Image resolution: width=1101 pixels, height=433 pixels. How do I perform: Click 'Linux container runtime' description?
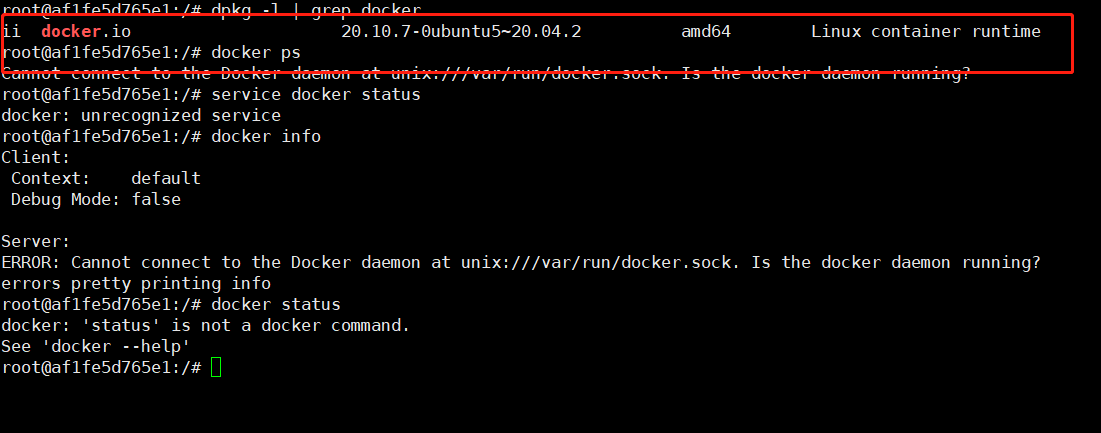(x=925, y=32)
